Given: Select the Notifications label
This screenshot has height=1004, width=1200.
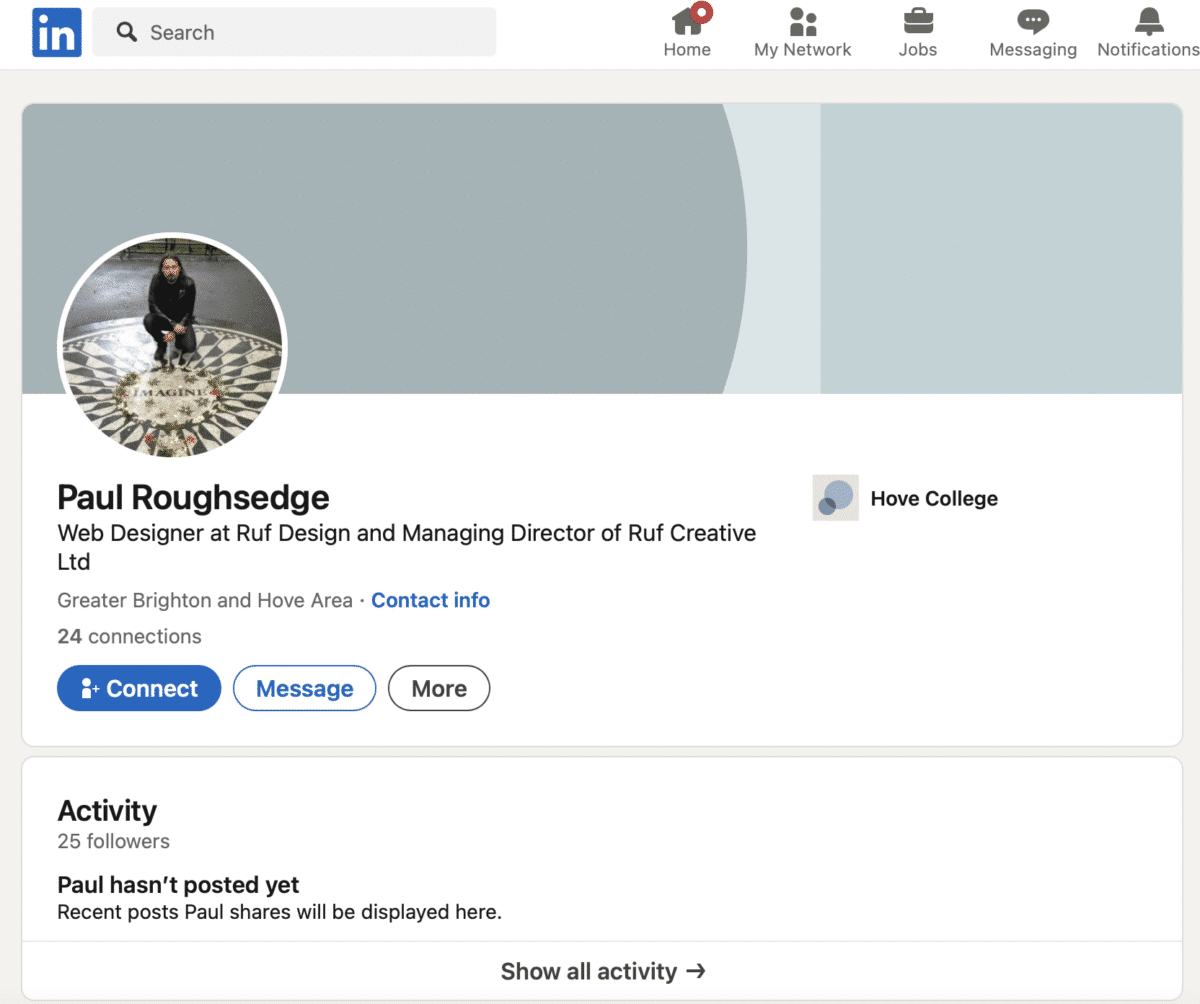Looking at the screenshot, I should click(x=1148, y=50).
